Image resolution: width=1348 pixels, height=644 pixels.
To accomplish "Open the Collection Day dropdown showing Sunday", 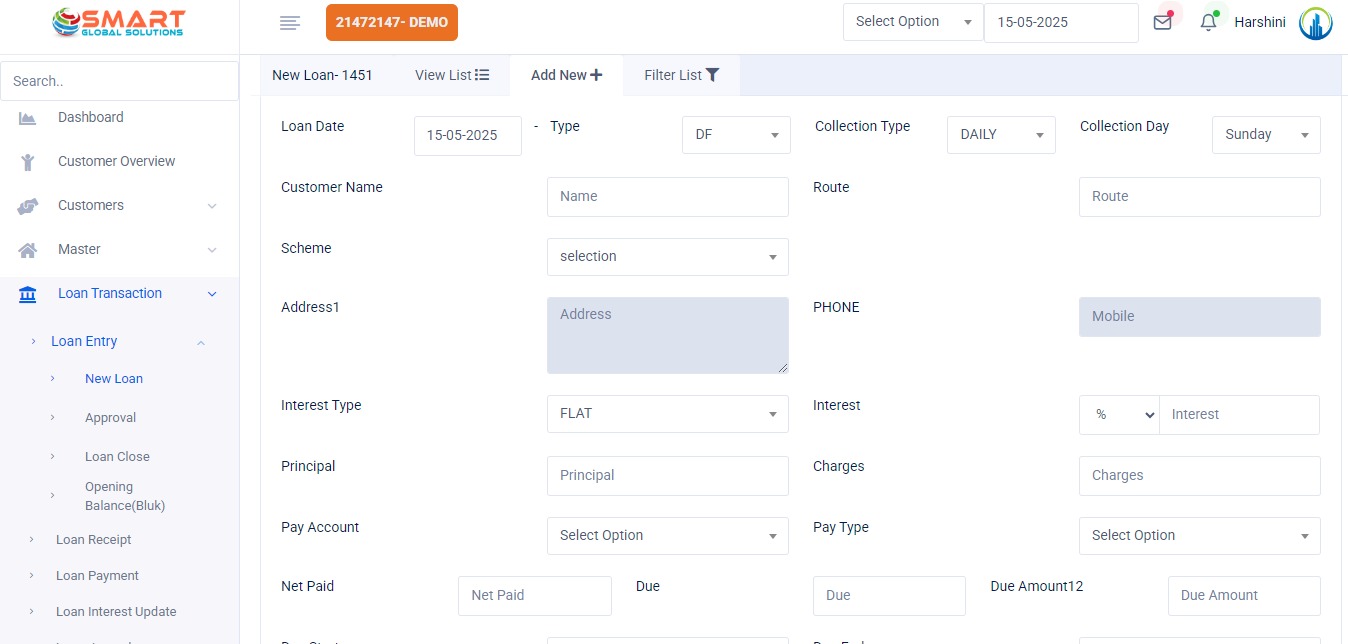I will [1266, 135].
